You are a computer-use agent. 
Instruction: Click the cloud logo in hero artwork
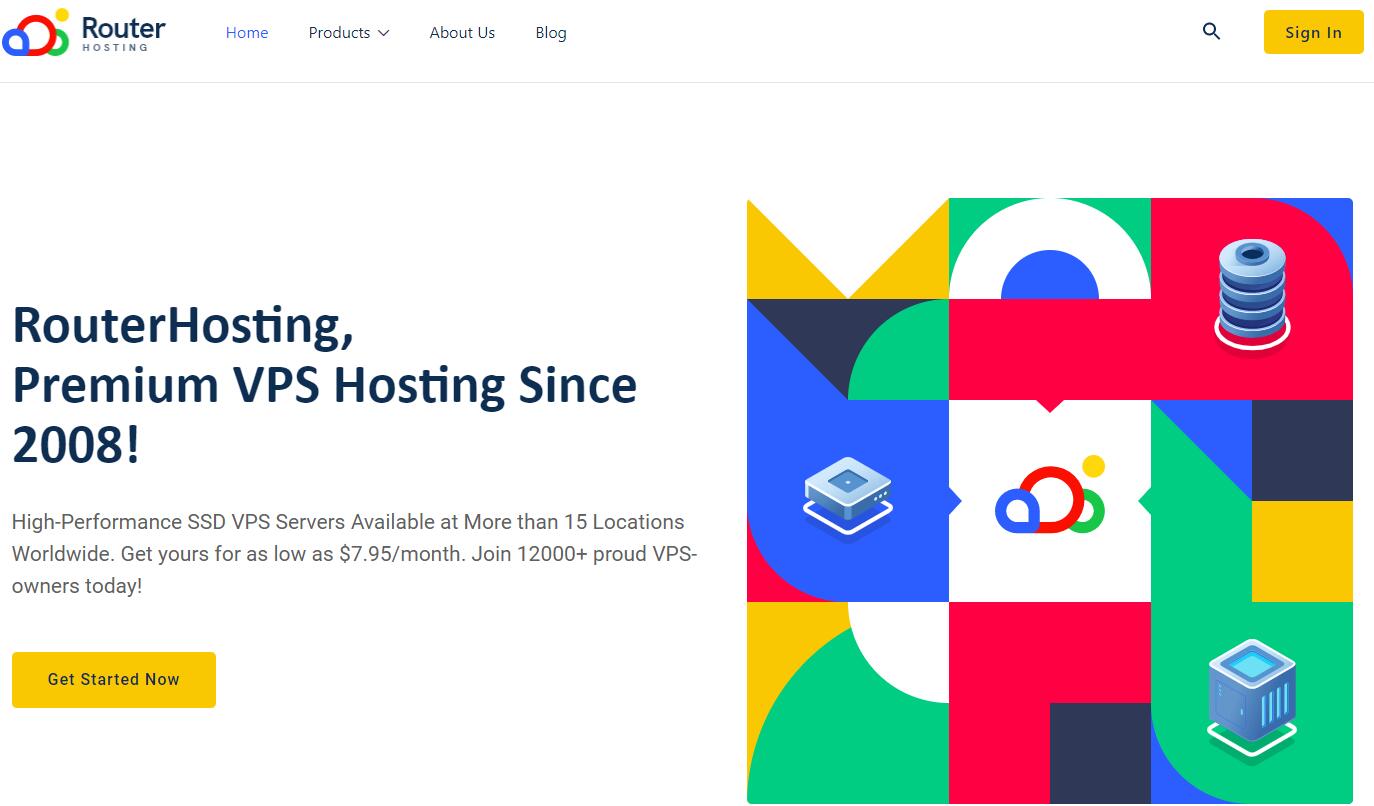(x=1050, y=495)
